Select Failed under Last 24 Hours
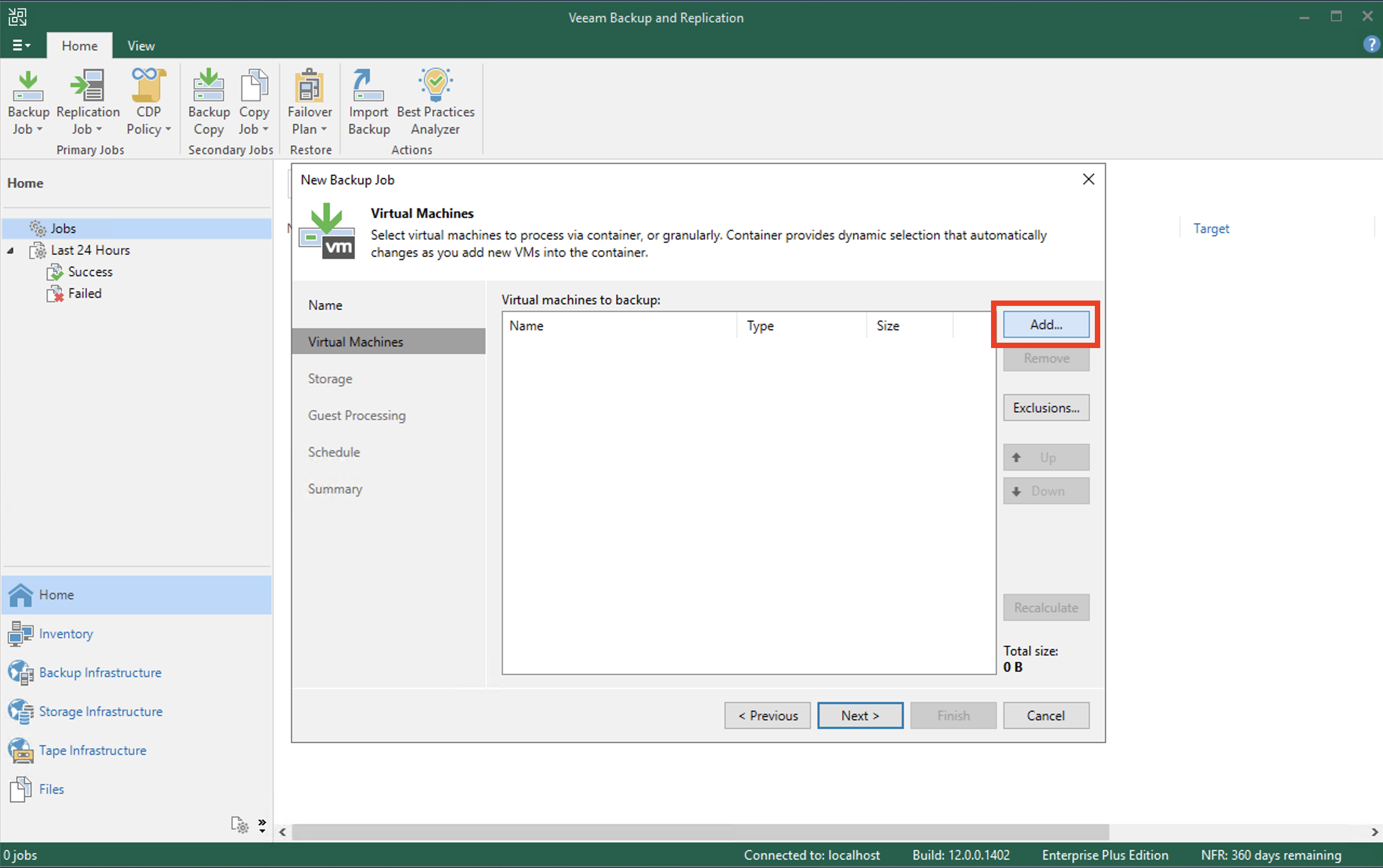Viewport: 1383px width, 868px height. 85,294
